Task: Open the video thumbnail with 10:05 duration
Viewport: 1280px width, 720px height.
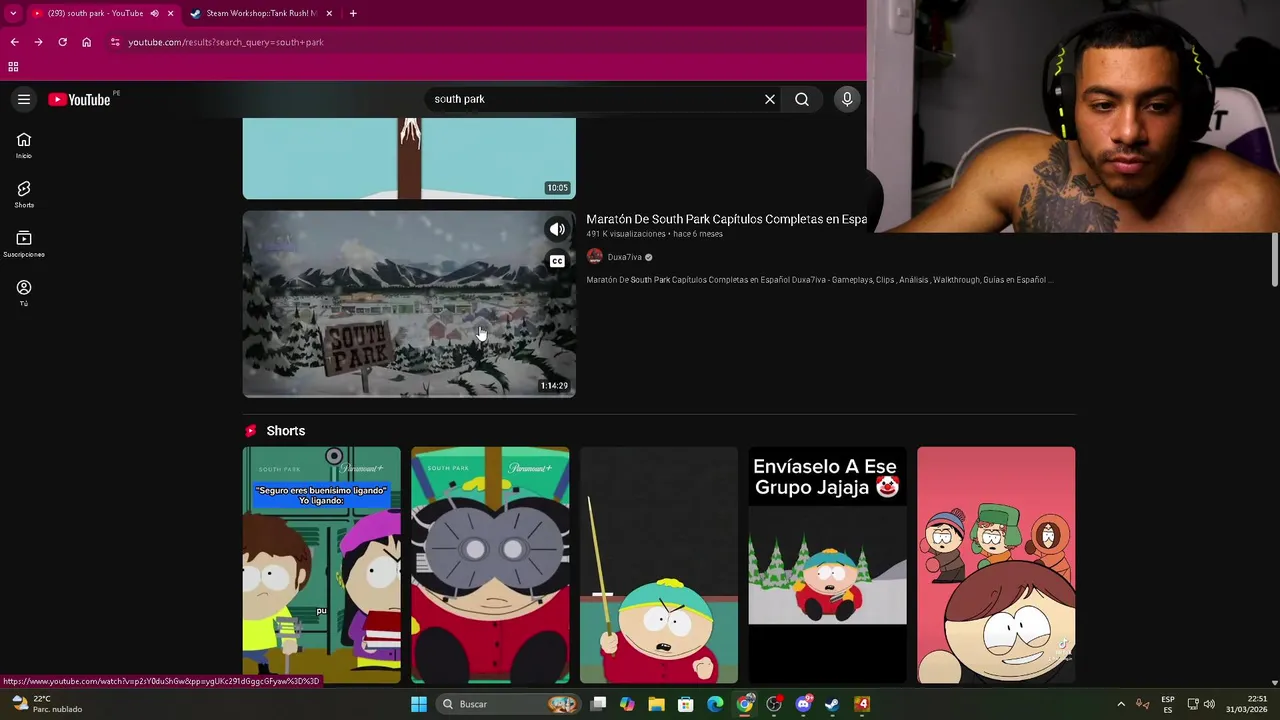Action: point(409,158)
